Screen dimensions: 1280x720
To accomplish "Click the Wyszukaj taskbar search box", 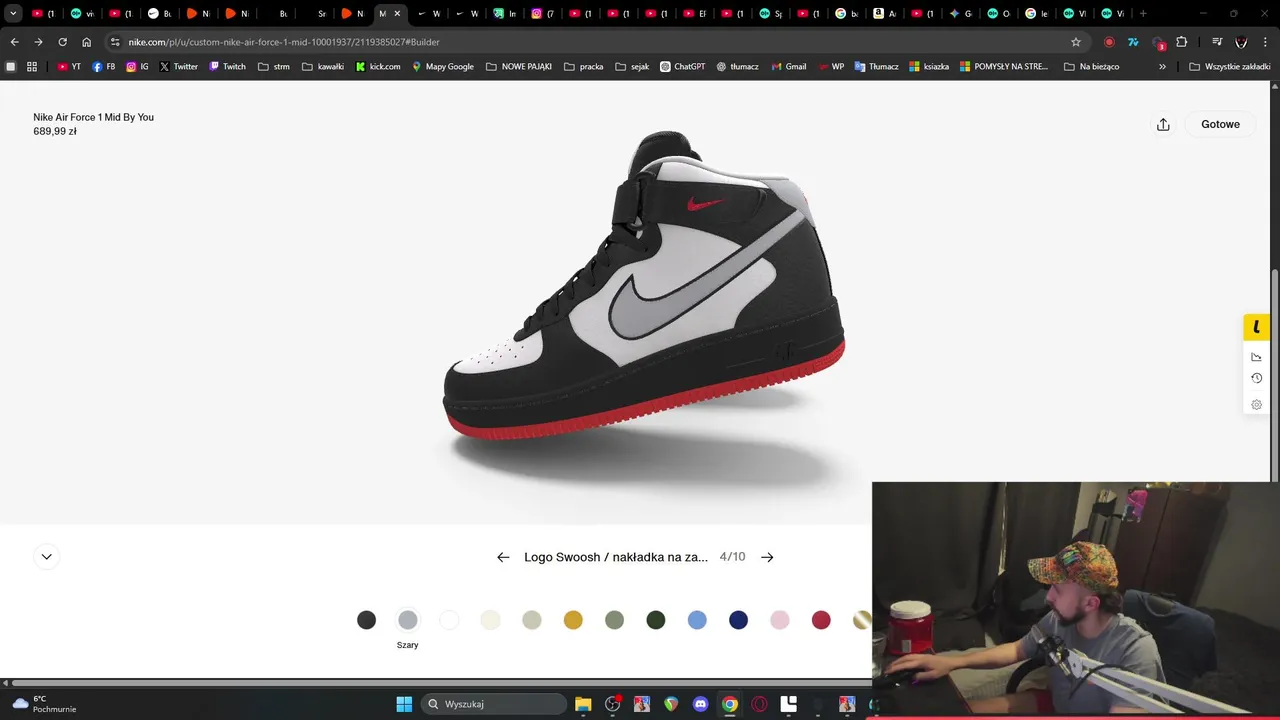I will [x=494, y=704].
